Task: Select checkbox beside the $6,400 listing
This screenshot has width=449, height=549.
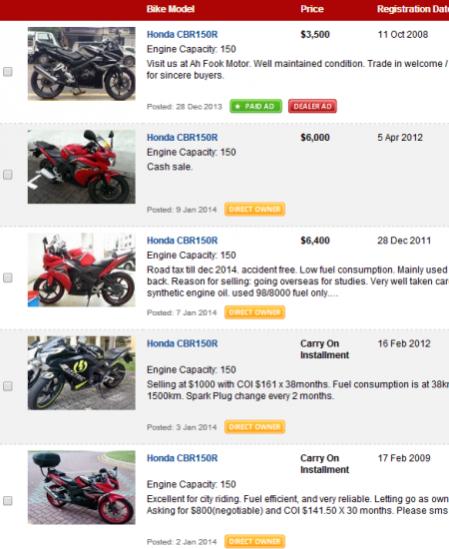Action: coord(8,278)
